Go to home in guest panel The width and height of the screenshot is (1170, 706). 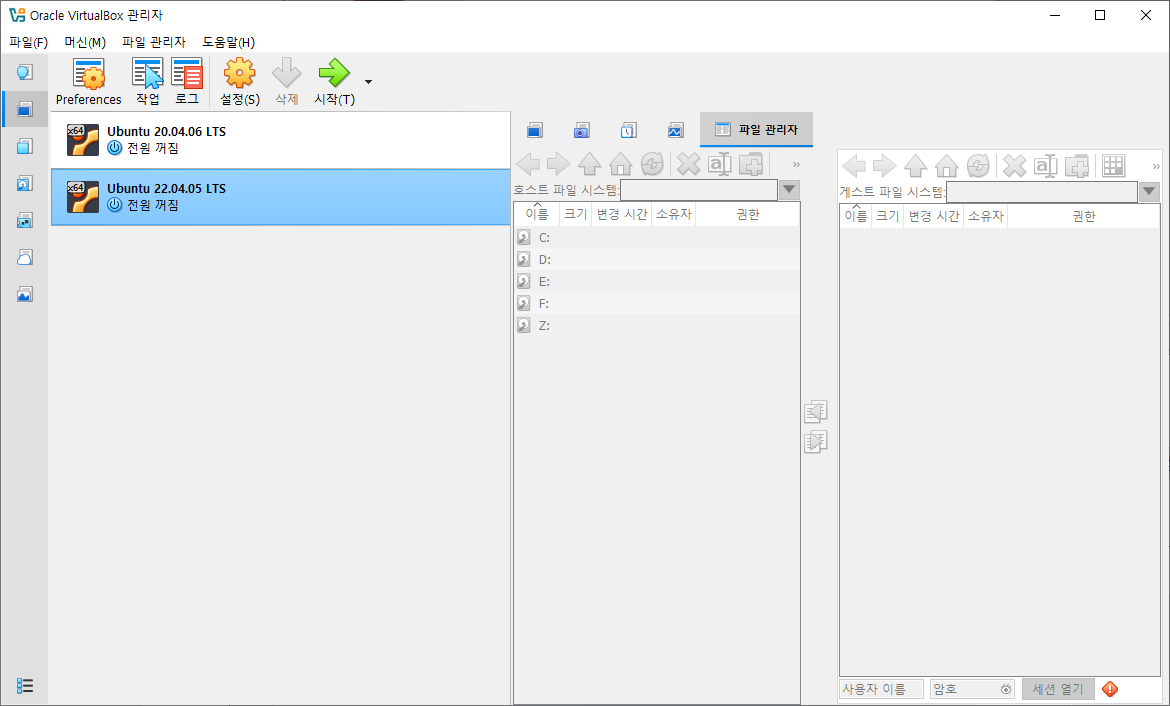pyautogui.click(x=947, y=166)
